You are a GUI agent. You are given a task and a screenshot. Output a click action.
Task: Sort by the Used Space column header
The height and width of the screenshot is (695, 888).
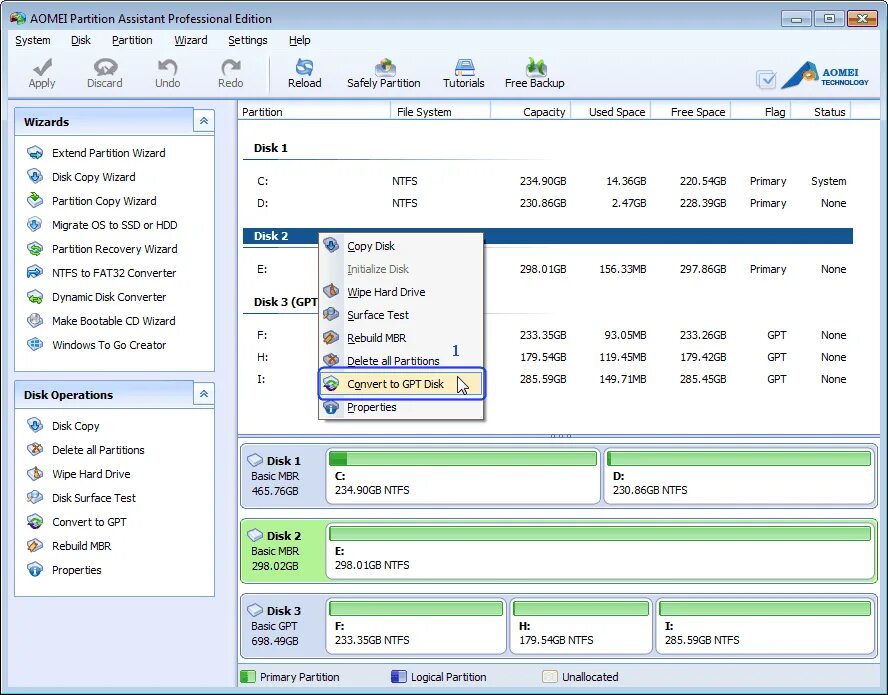tap(611, 112)
